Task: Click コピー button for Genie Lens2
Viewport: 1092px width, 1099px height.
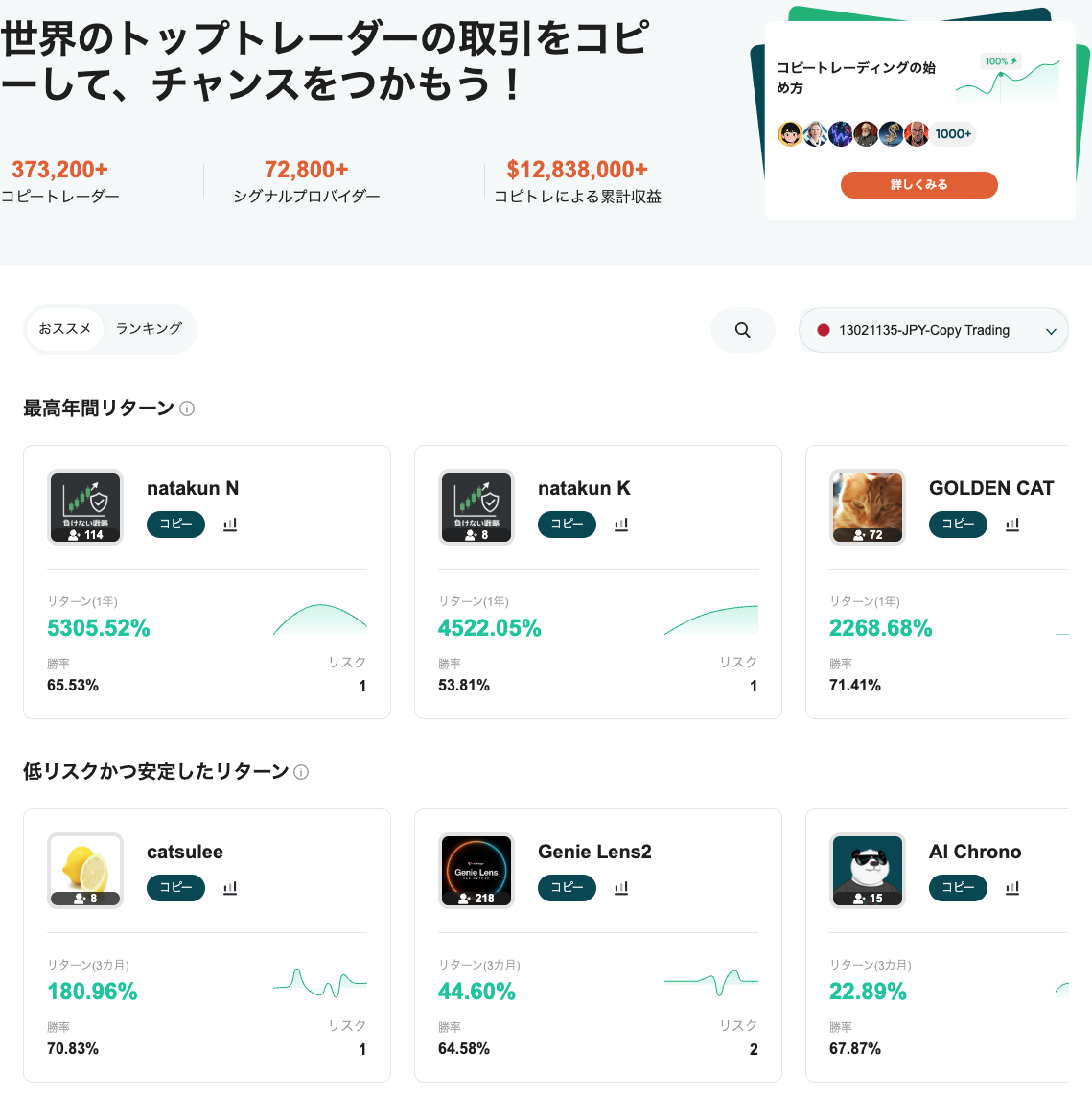Action: coord(567,888)
